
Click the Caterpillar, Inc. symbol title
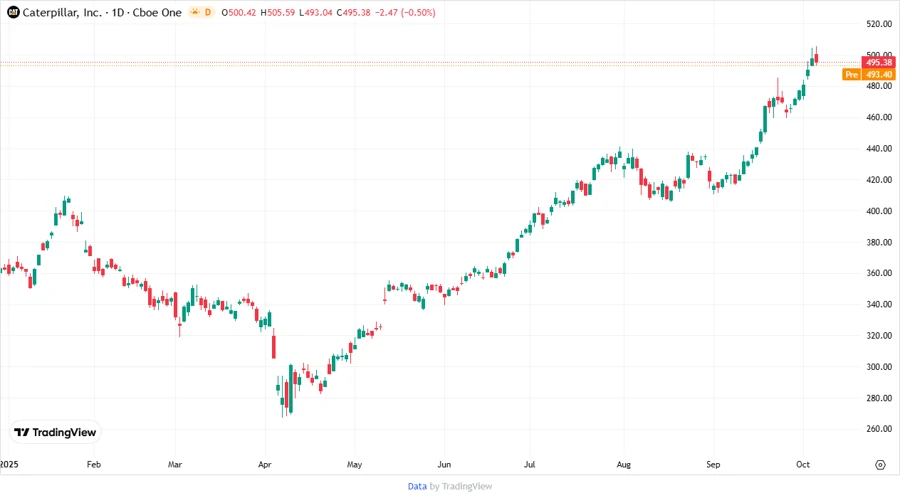tap(68, 11)
